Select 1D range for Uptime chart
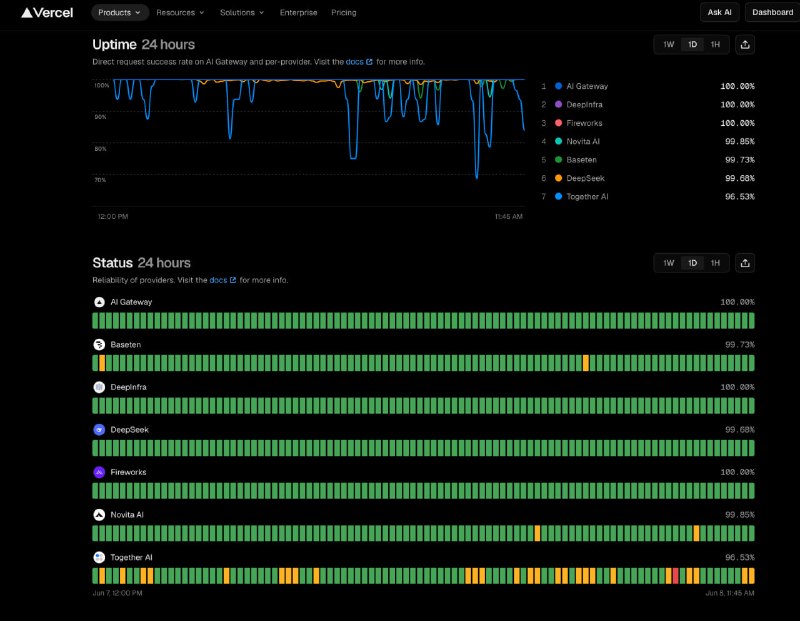The height and width of the screenshot is (621, 800). [692, 44]
